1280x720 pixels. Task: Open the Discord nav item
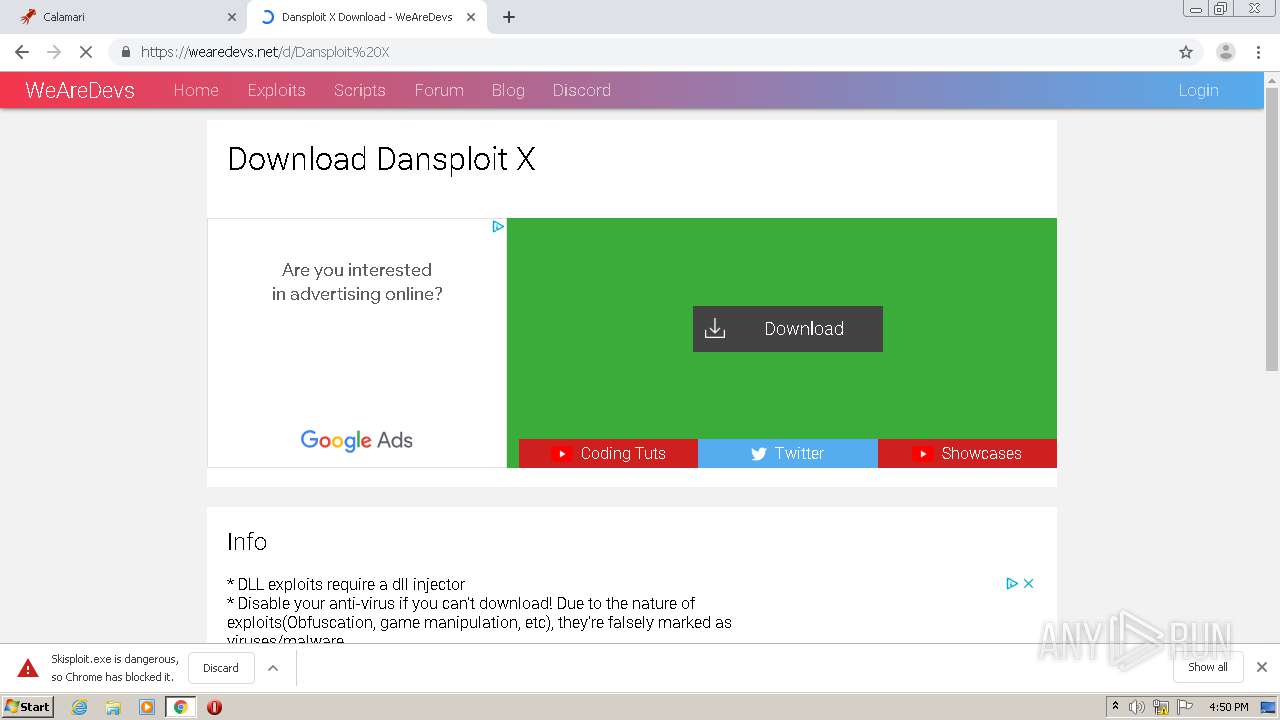click(582, 90)
